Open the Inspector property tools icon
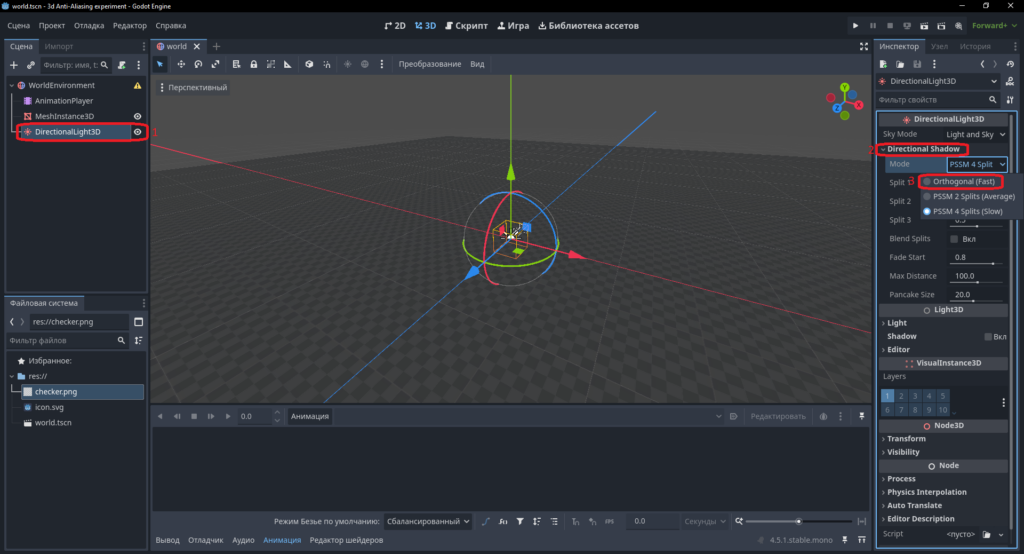This screenshot has height=554, width=1024. [x=1010, y=100]
